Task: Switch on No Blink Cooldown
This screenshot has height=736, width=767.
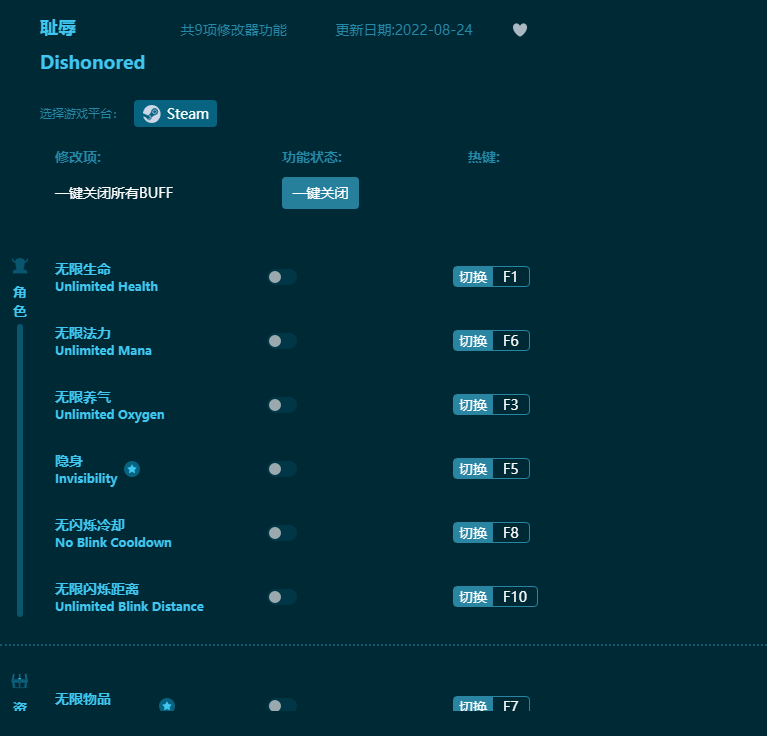Action: [x=282, y=534]
